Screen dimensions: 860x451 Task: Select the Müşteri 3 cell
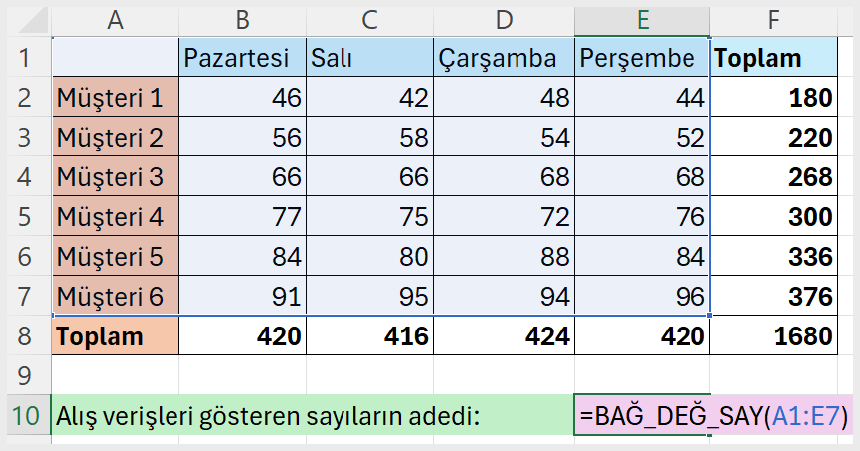tap(115, 176)
